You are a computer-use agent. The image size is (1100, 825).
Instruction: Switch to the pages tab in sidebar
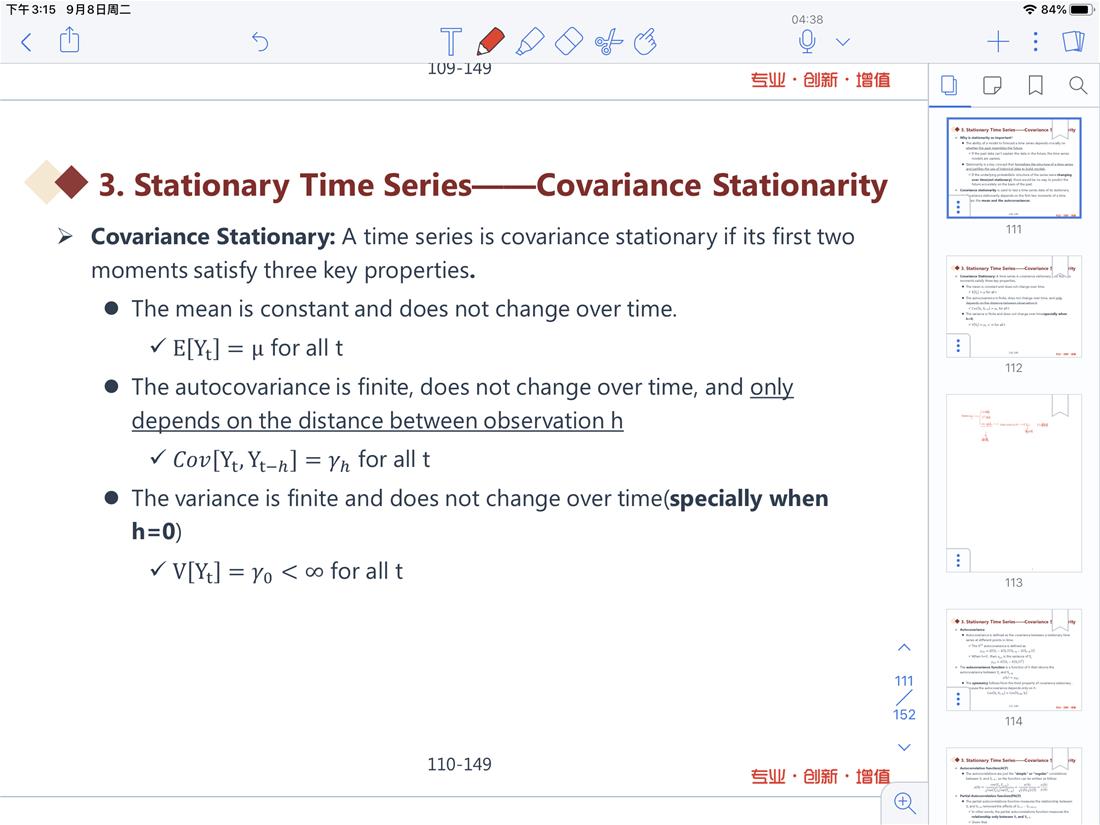click(x=948, y=86)
